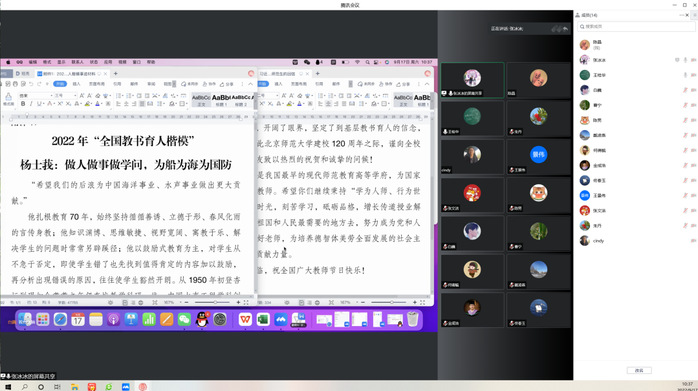Toggle justify alignment in left WPS window

point(142,103)
